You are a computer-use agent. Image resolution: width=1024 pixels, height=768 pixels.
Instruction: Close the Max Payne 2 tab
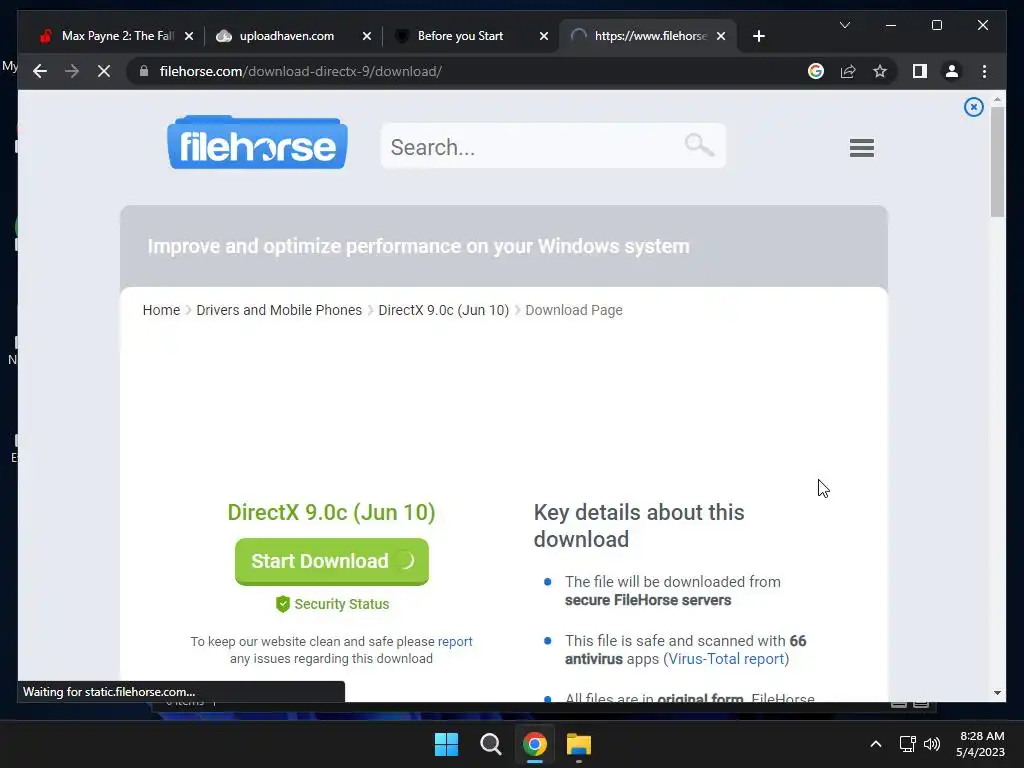click(189, 36)
